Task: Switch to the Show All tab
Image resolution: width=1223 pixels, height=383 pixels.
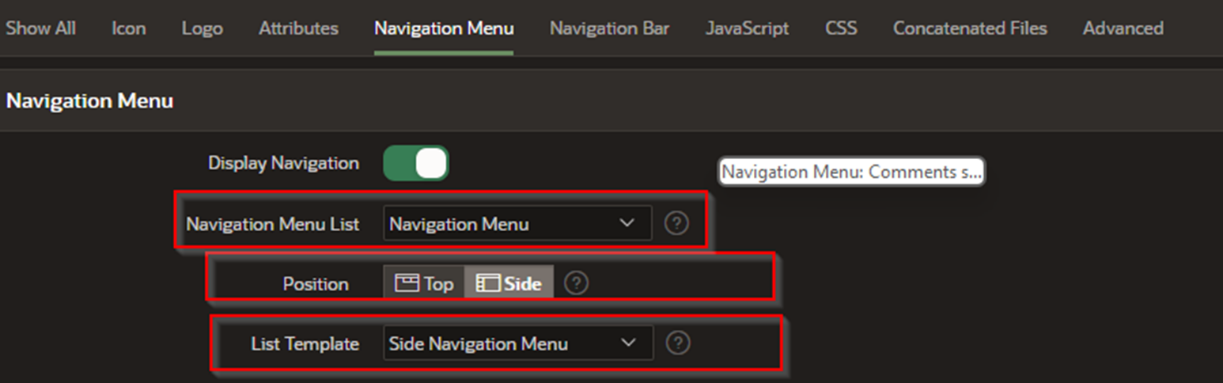Action: click(x=40, y=28)
